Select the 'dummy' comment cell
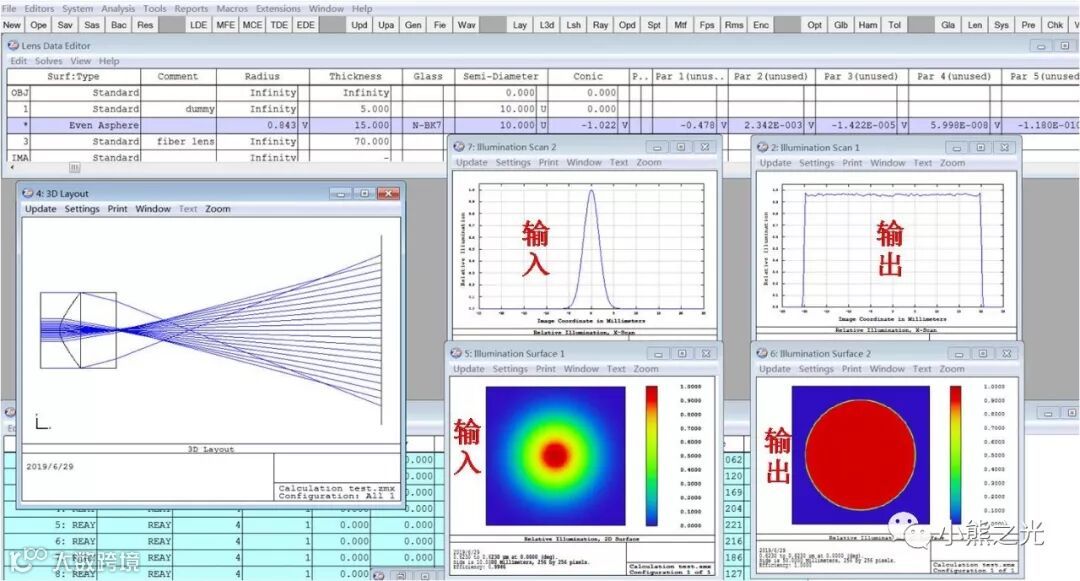 pos(178,109)
